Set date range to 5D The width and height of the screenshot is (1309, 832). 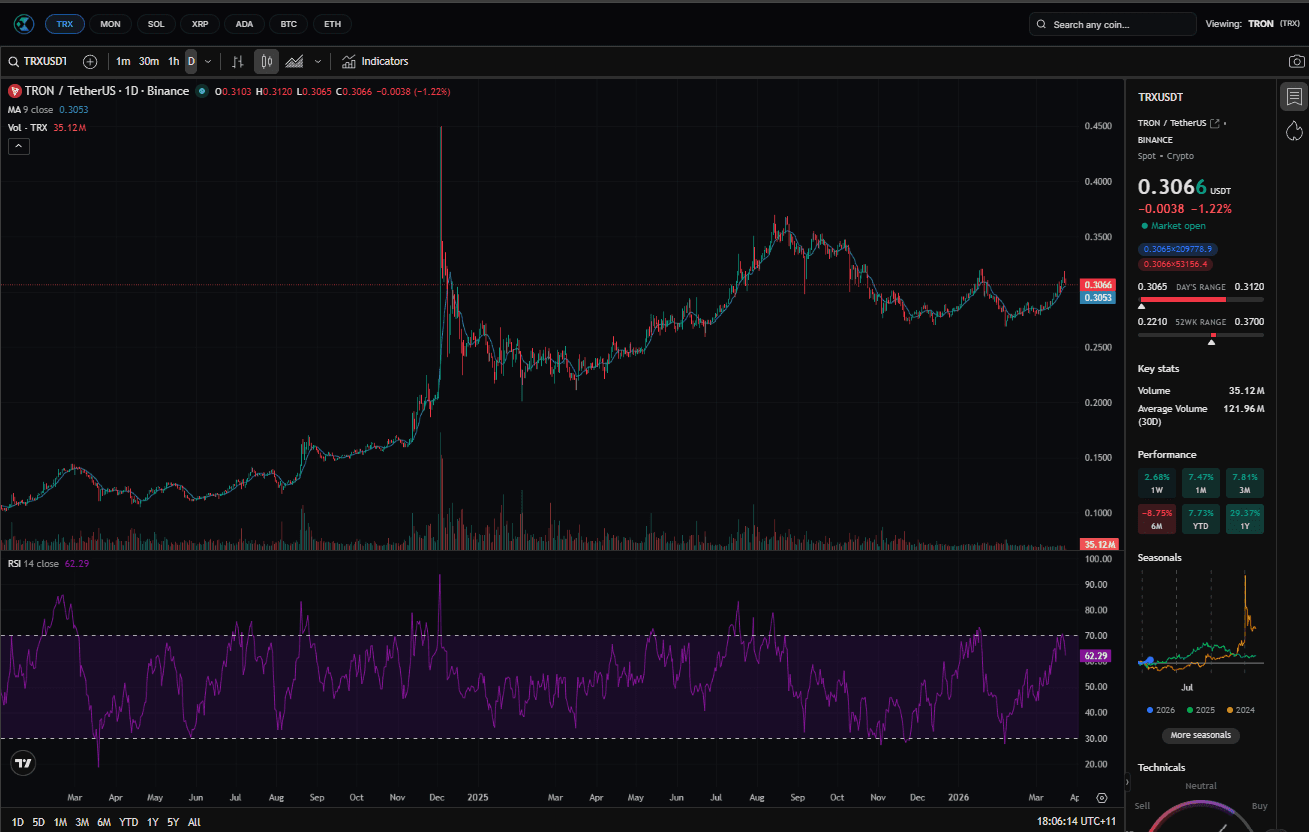(x=38, y=822)
